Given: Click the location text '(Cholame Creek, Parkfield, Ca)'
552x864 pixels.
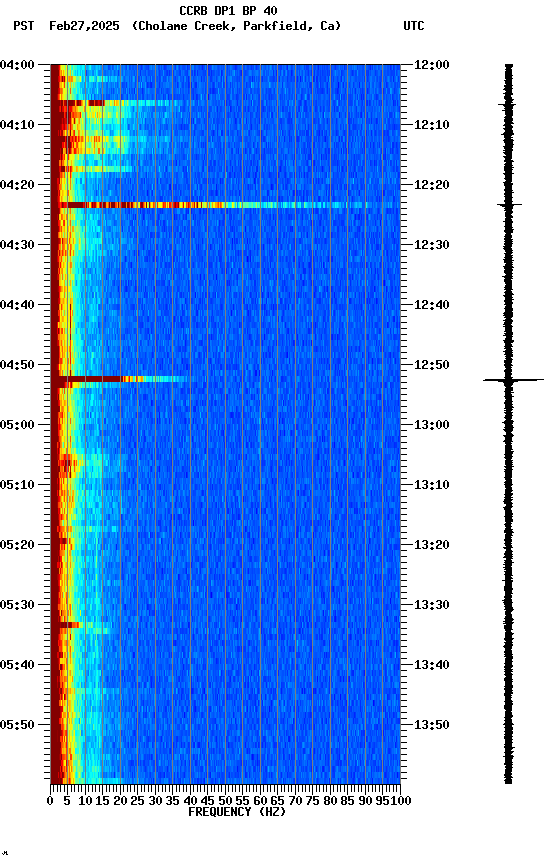Looking at the screenshot, I should (x=236, y=26).
